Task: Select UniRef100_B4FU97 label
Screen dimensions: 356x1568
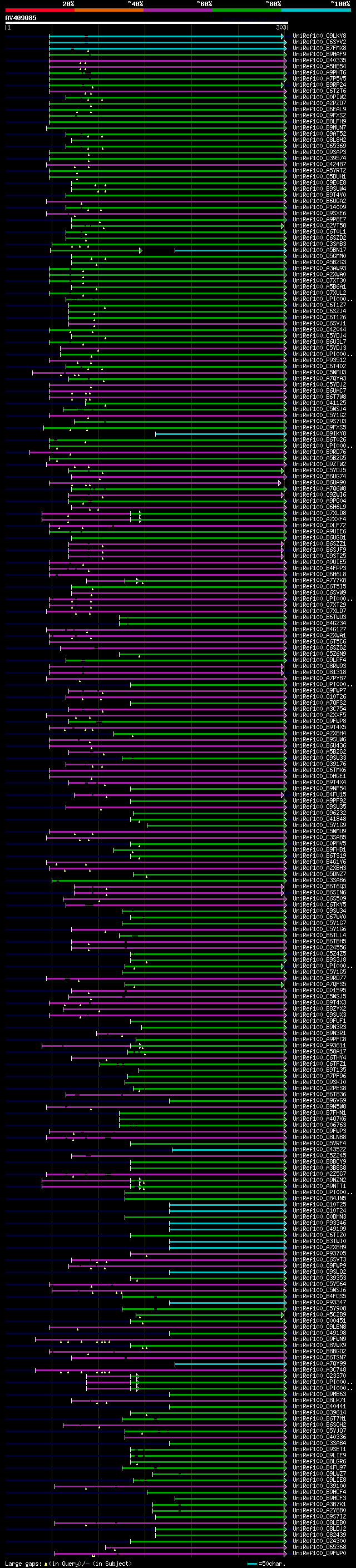Action: pyautogui.click(x=319, y=1467)
